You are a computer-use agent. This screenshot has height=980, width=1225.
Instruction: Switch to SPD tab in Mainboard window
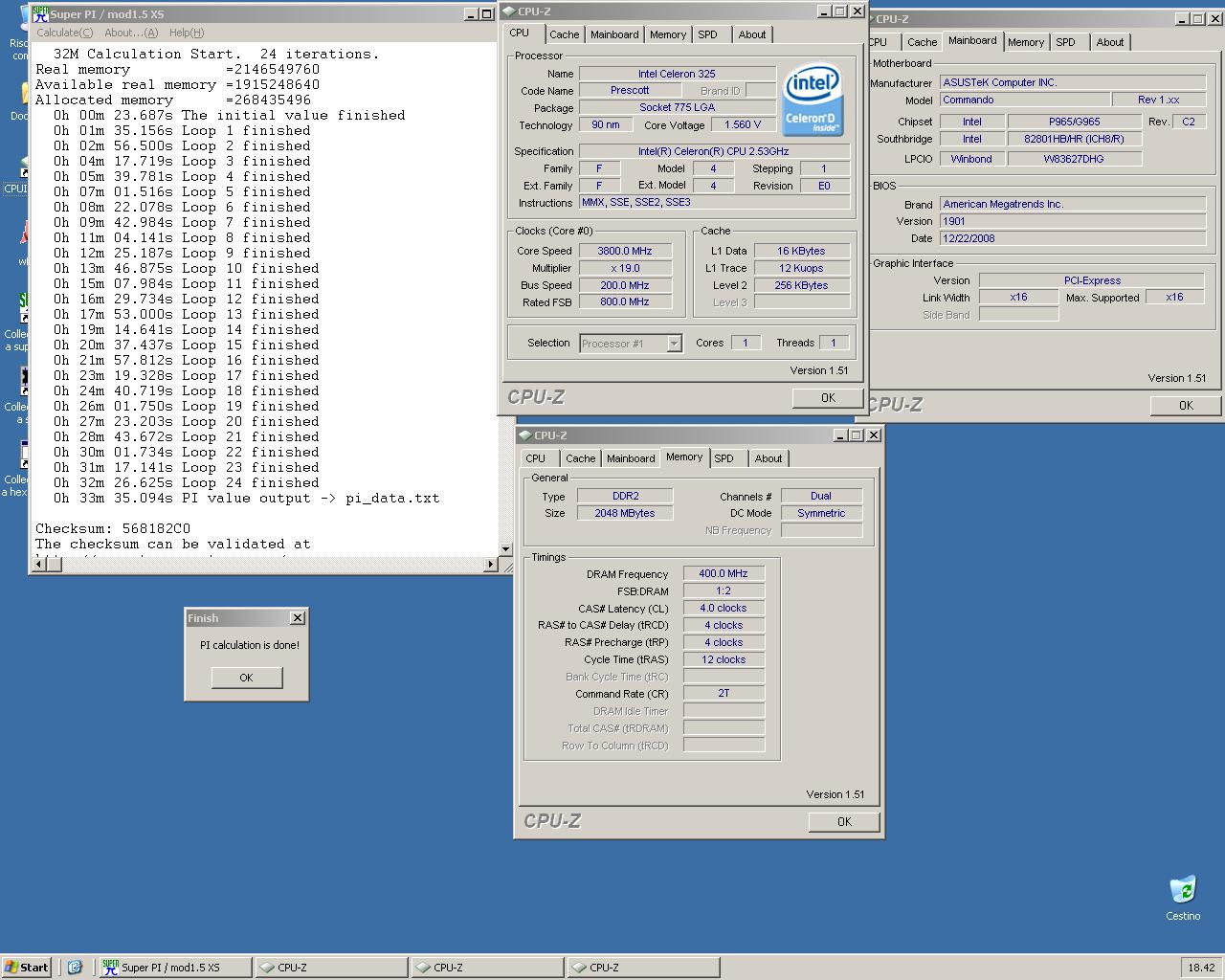1066,42
